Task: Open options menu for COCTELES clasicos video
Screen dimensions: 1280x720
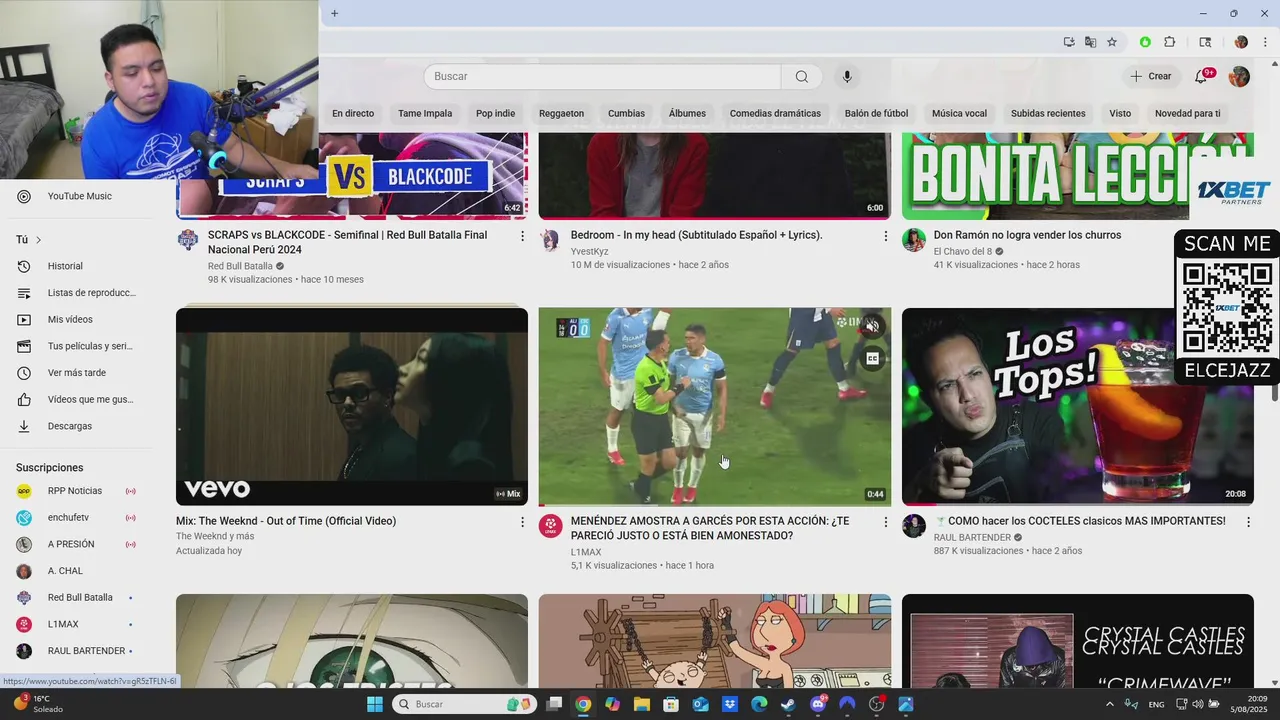Action: (x=1248, y=522)
